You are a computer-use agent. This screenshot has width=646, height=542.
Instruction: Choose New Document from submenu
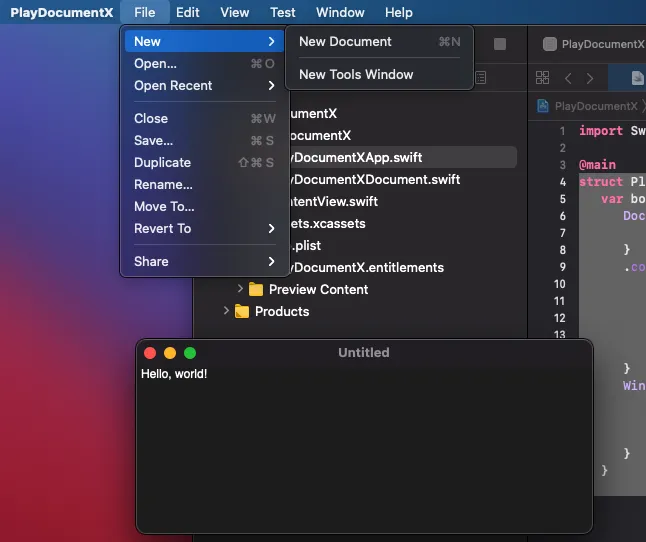coord(379,42)
